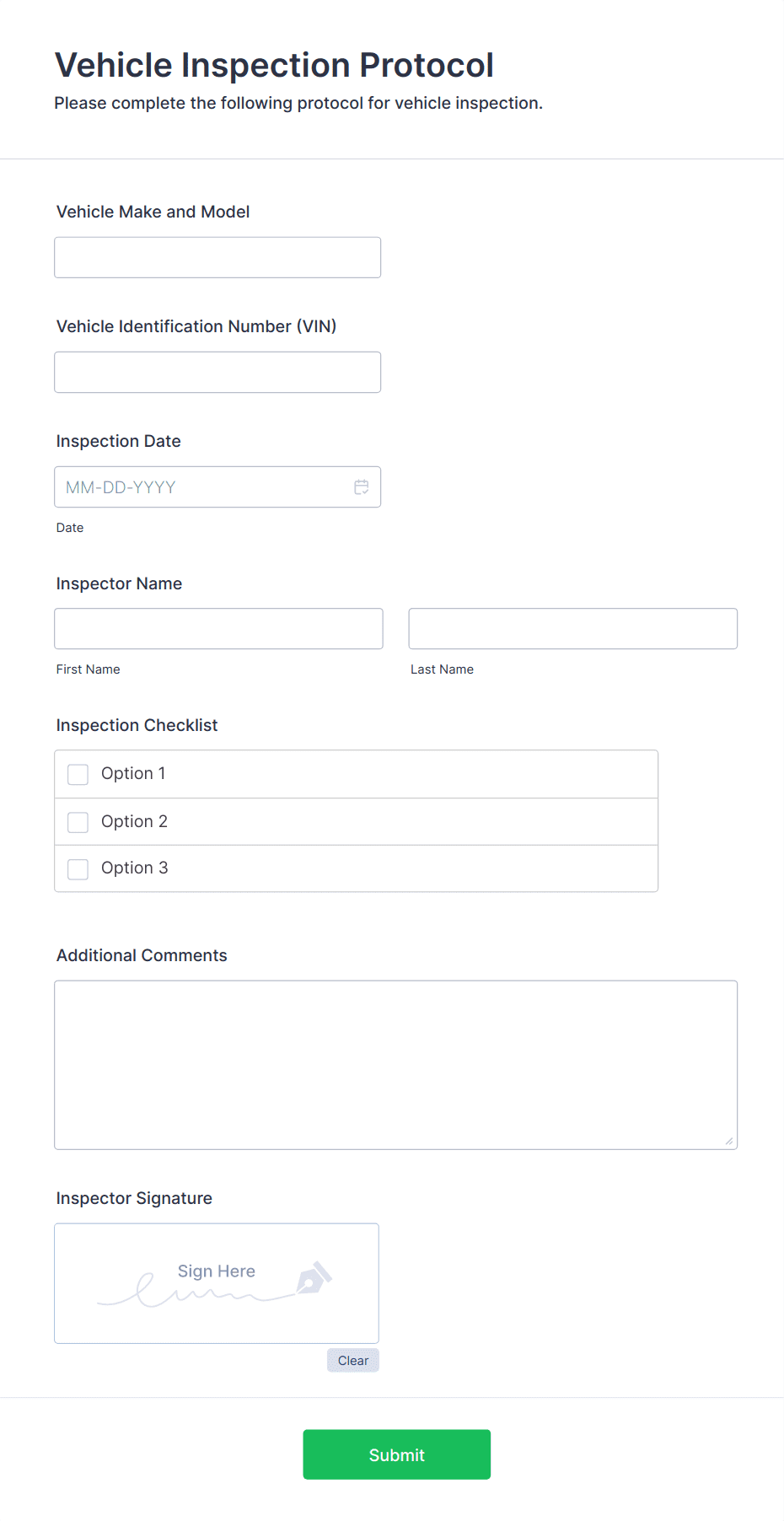Clear the inspector signature
Image resolution: width=784 pixels, height=1521 pixels.
point(352,1360)
